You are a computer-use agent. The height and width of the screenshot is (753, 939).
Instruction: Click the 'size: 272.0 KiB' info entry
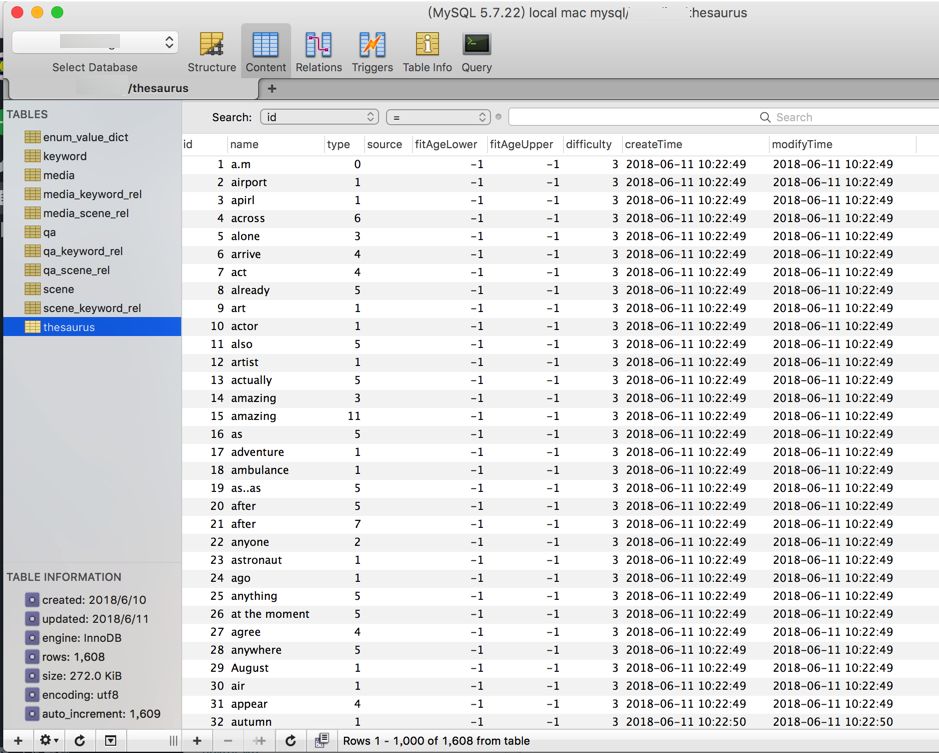click(x=81, y=676)
